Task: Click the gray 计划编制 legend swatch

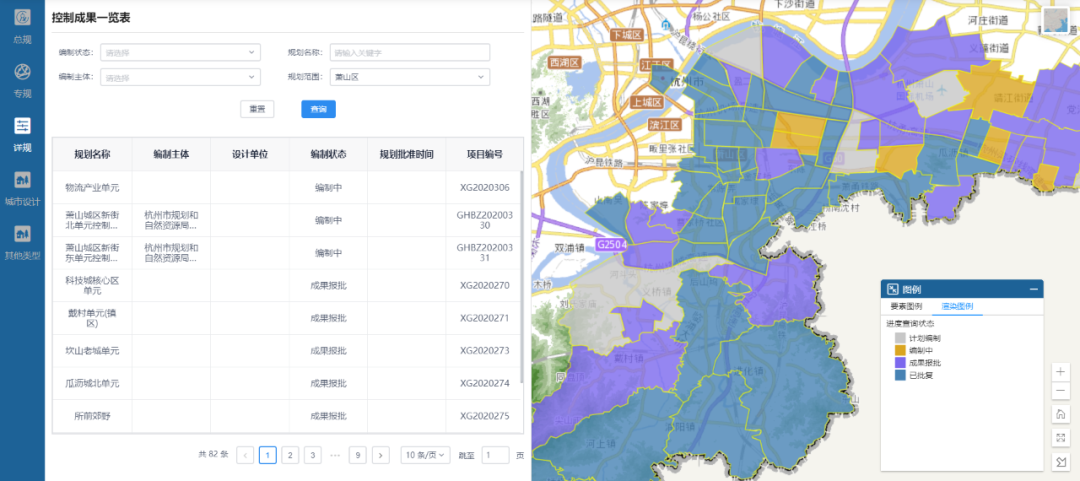Action: pos(900,338)
